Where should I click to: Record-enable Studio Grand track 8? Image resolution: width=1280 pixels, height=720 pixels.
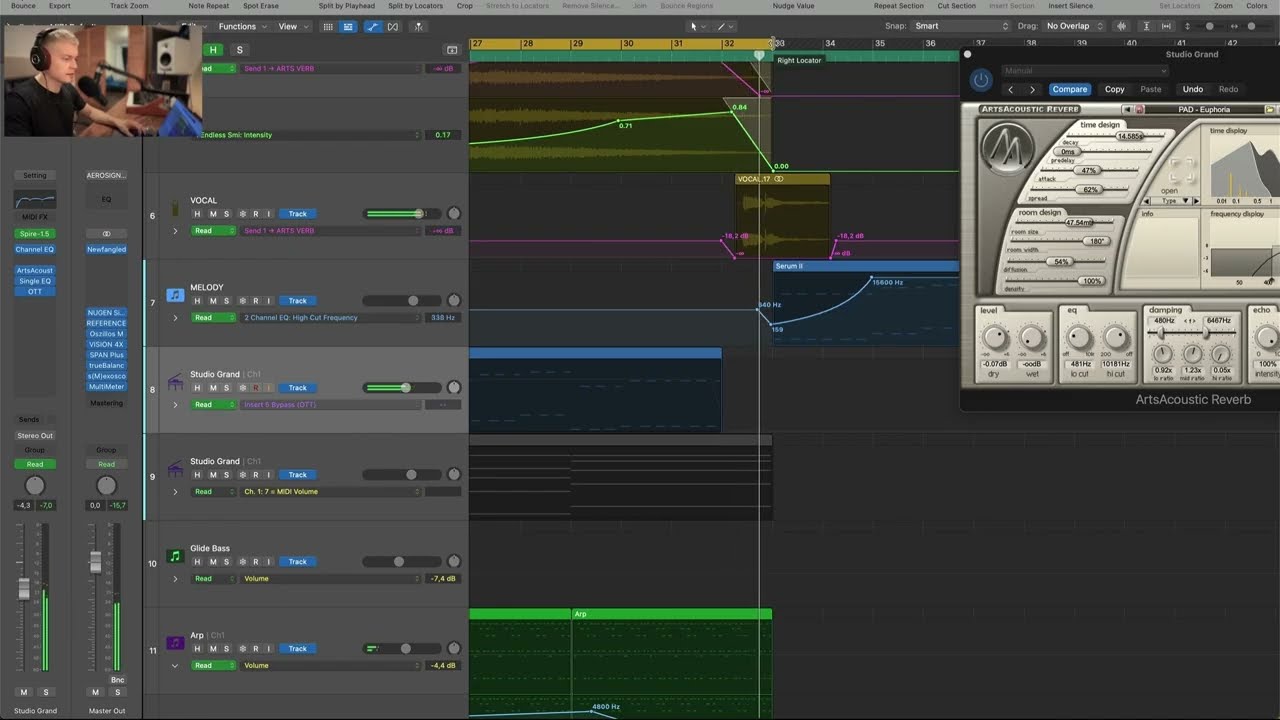click(x=255, y=388)
